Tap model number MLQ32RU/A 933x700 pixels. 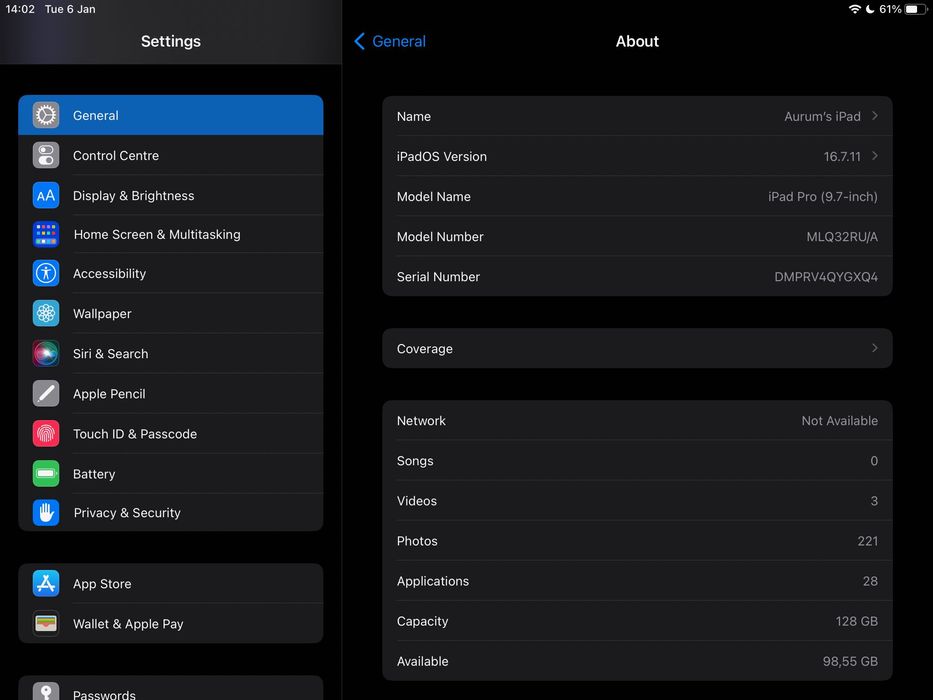click(x=842, y=236)
